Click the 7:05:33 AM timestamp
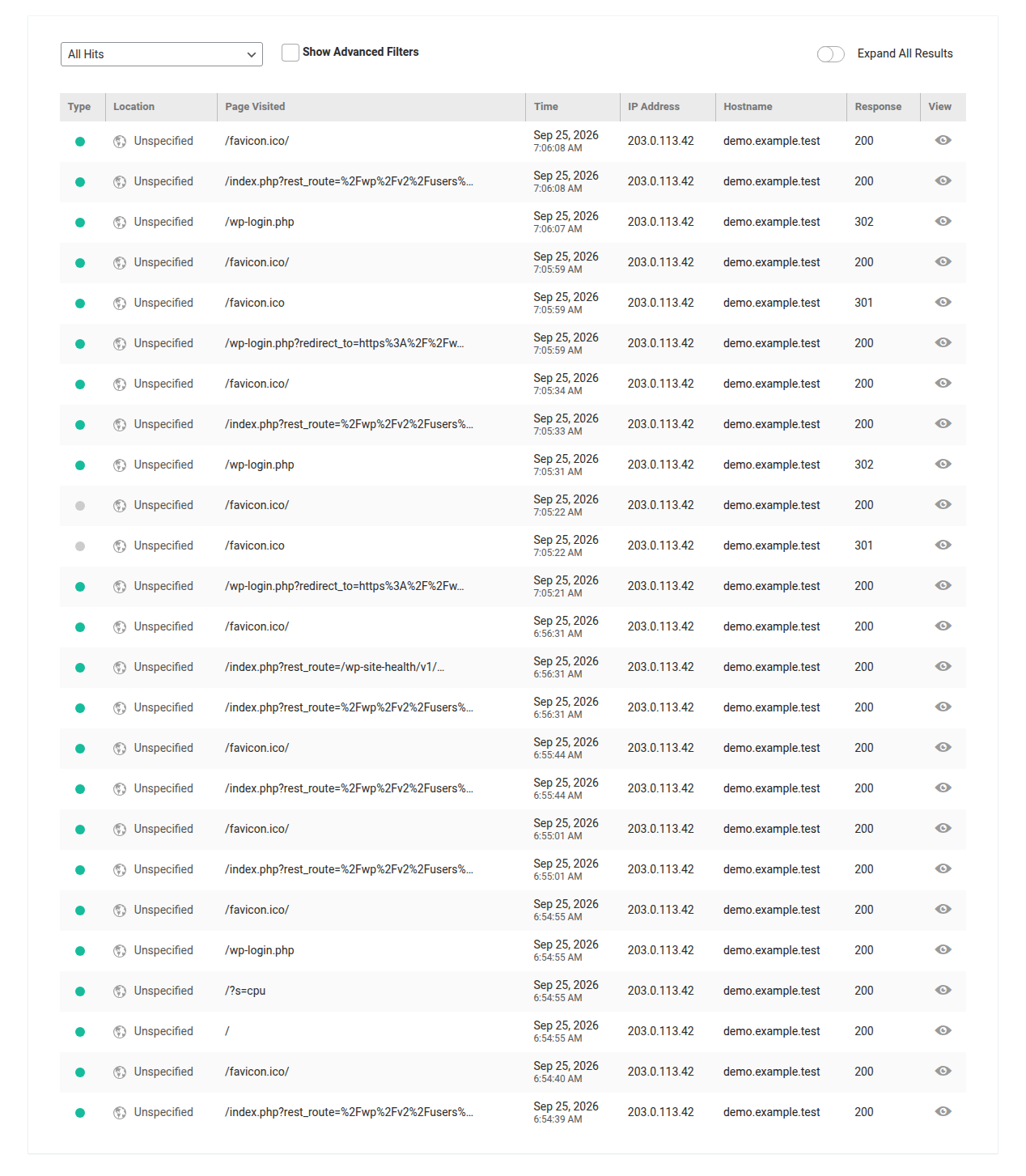The image size is (1026, 1176). tap(558, 431)
